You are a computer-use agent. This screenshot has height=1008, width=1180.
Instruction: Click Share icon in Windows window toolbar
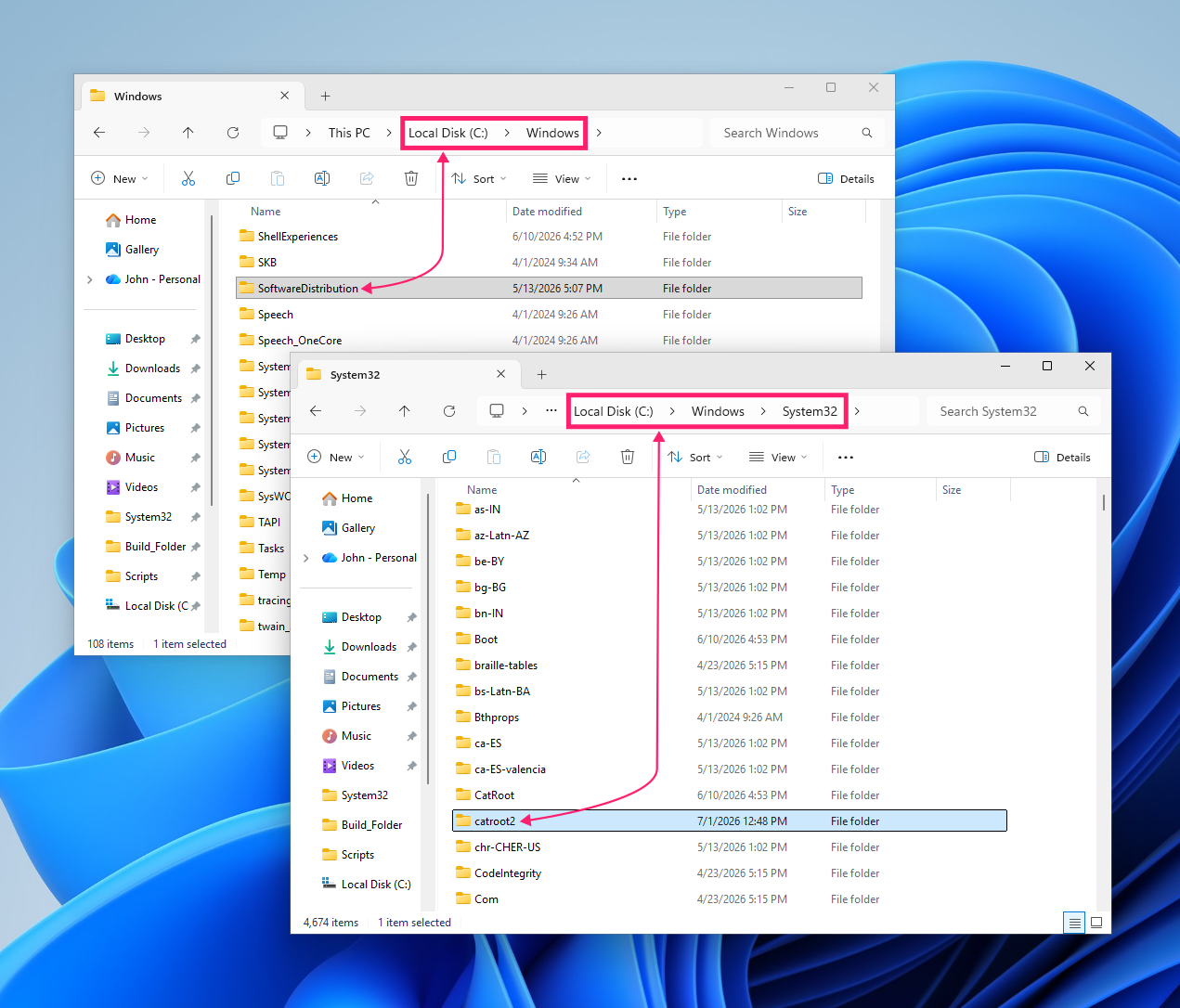367,178
